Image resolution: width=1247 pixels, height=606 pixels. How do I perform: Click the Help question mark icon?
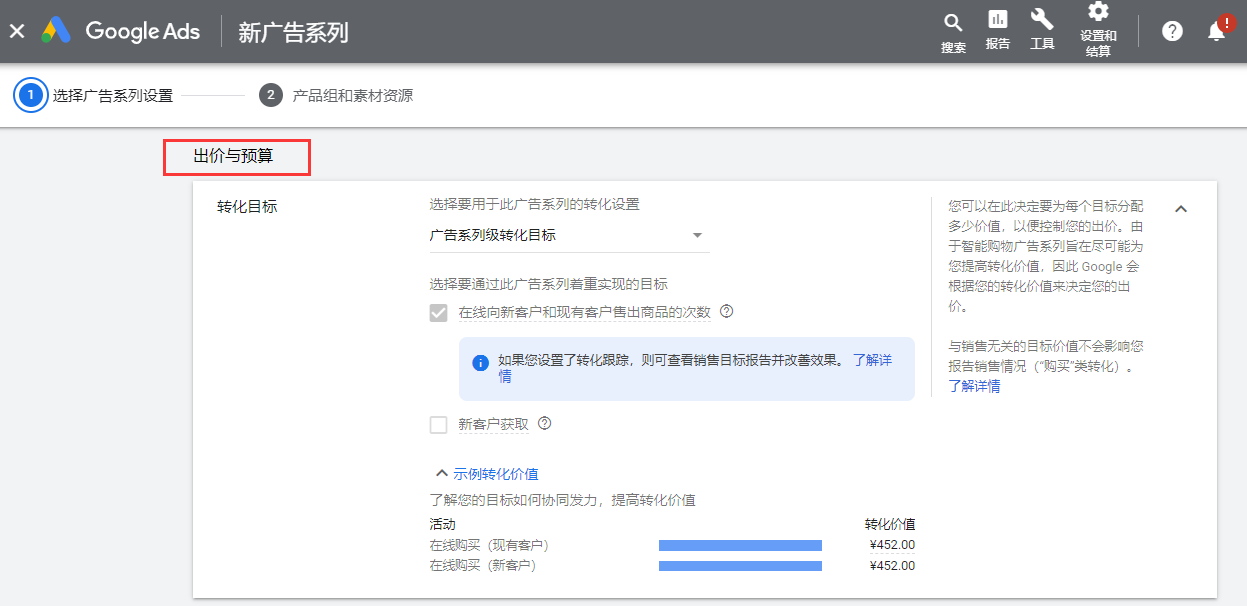click(1172, 31)
